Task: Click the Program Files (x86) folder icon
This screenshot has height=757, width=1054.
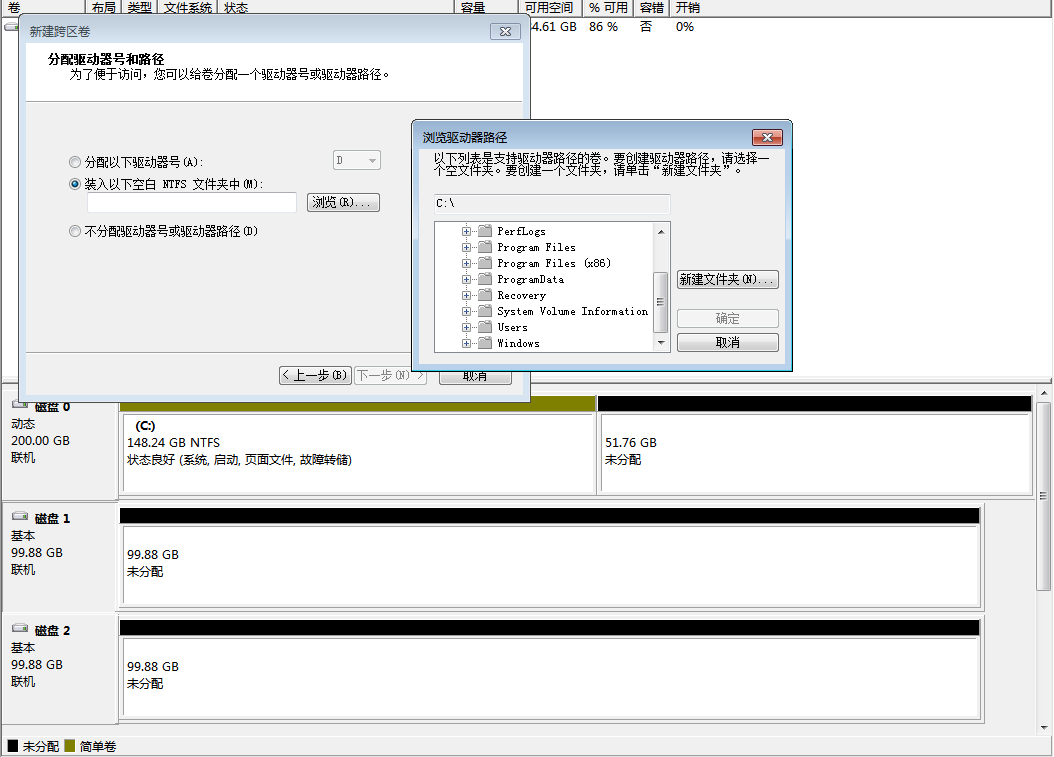Action: tap(485, 263)
